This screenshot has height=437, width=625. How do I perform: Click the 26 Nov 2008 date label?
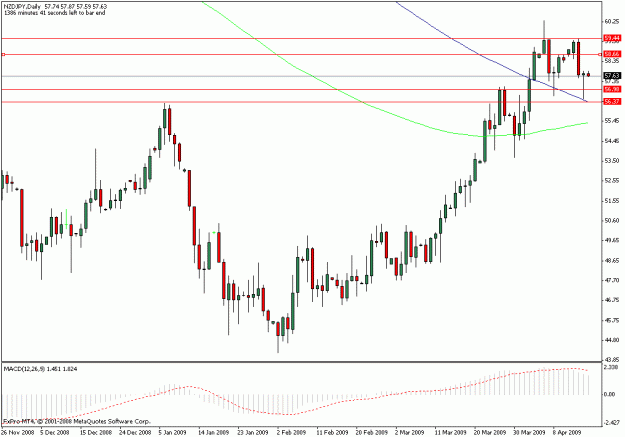(16, 433)
